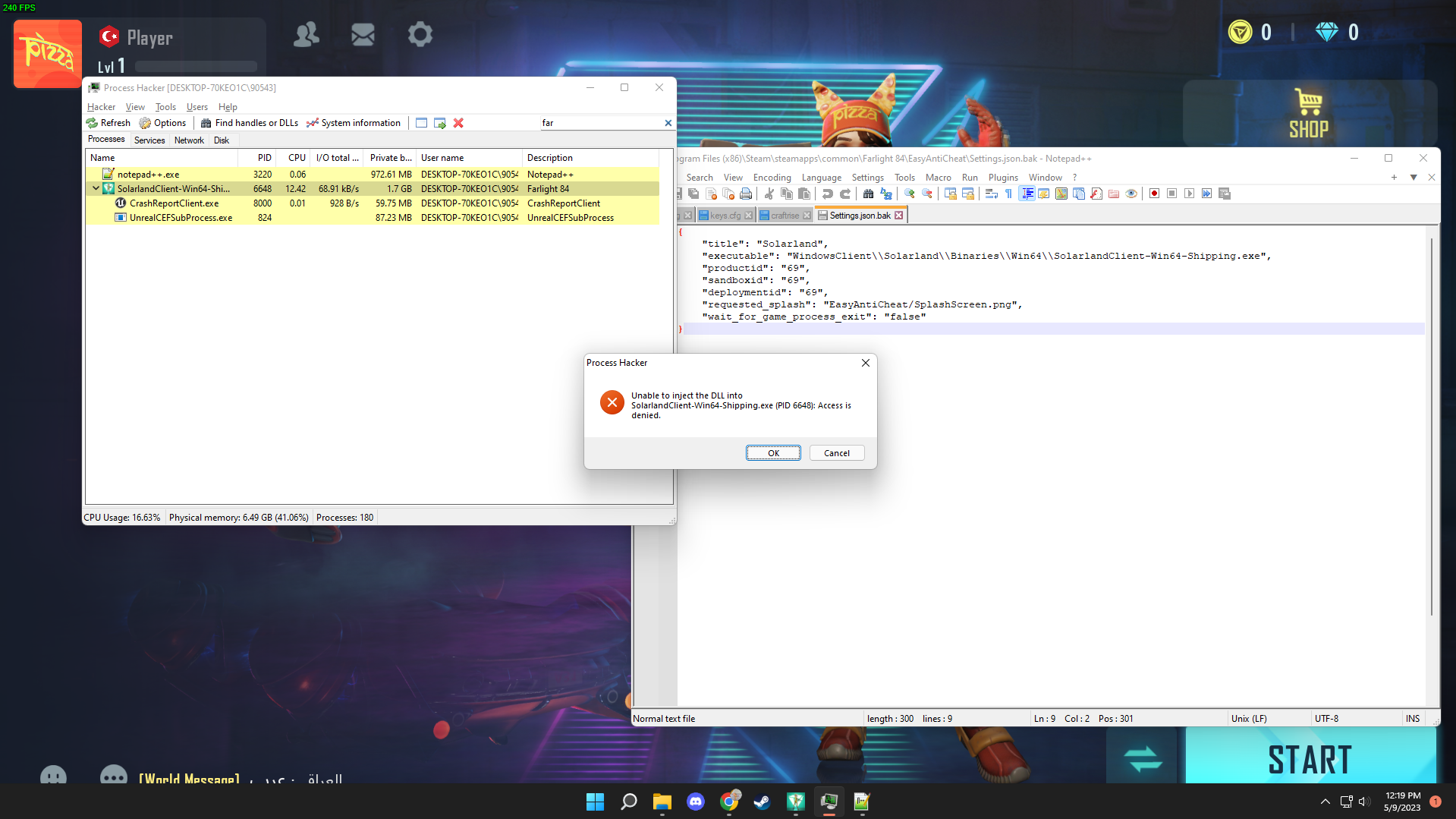Click the Start Recording macro icon
The width and height of the screenshot is (1456, 819).
(1154, 194)
